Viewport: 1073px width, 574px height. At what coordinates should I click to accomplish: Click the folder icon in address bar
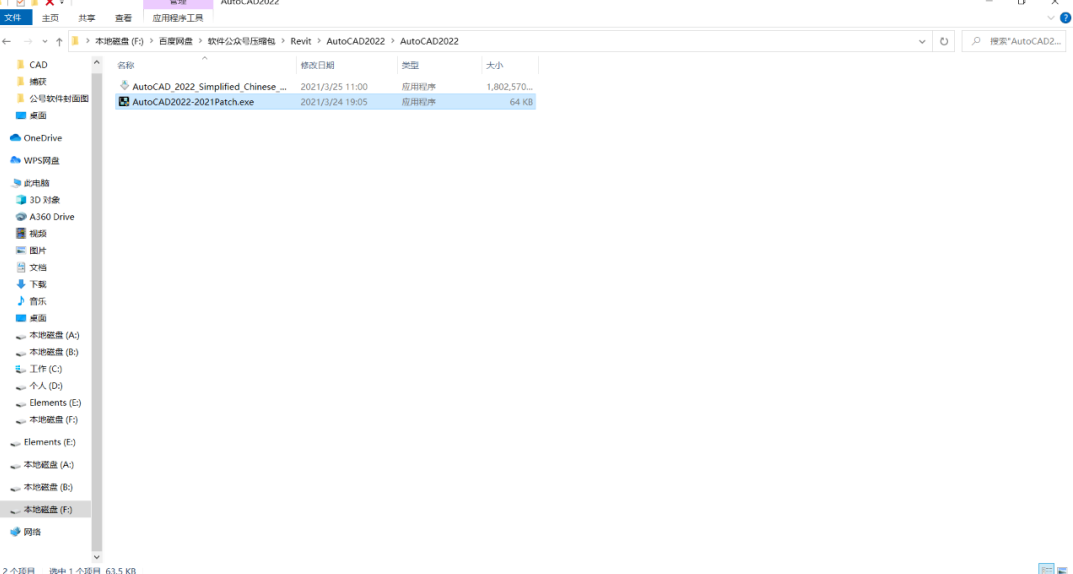(x=75, y=41)
